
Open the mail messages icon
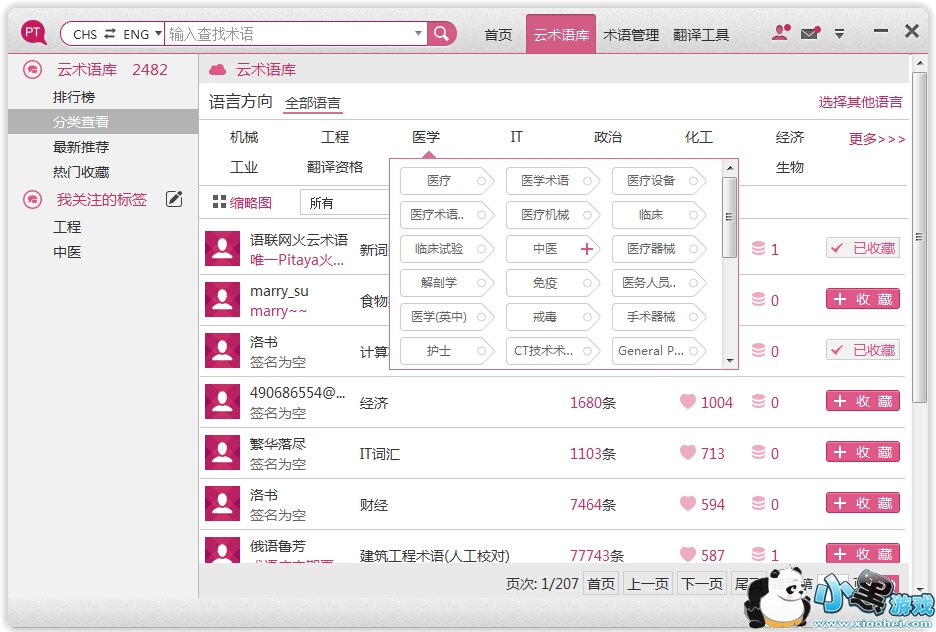coord(810,33)
